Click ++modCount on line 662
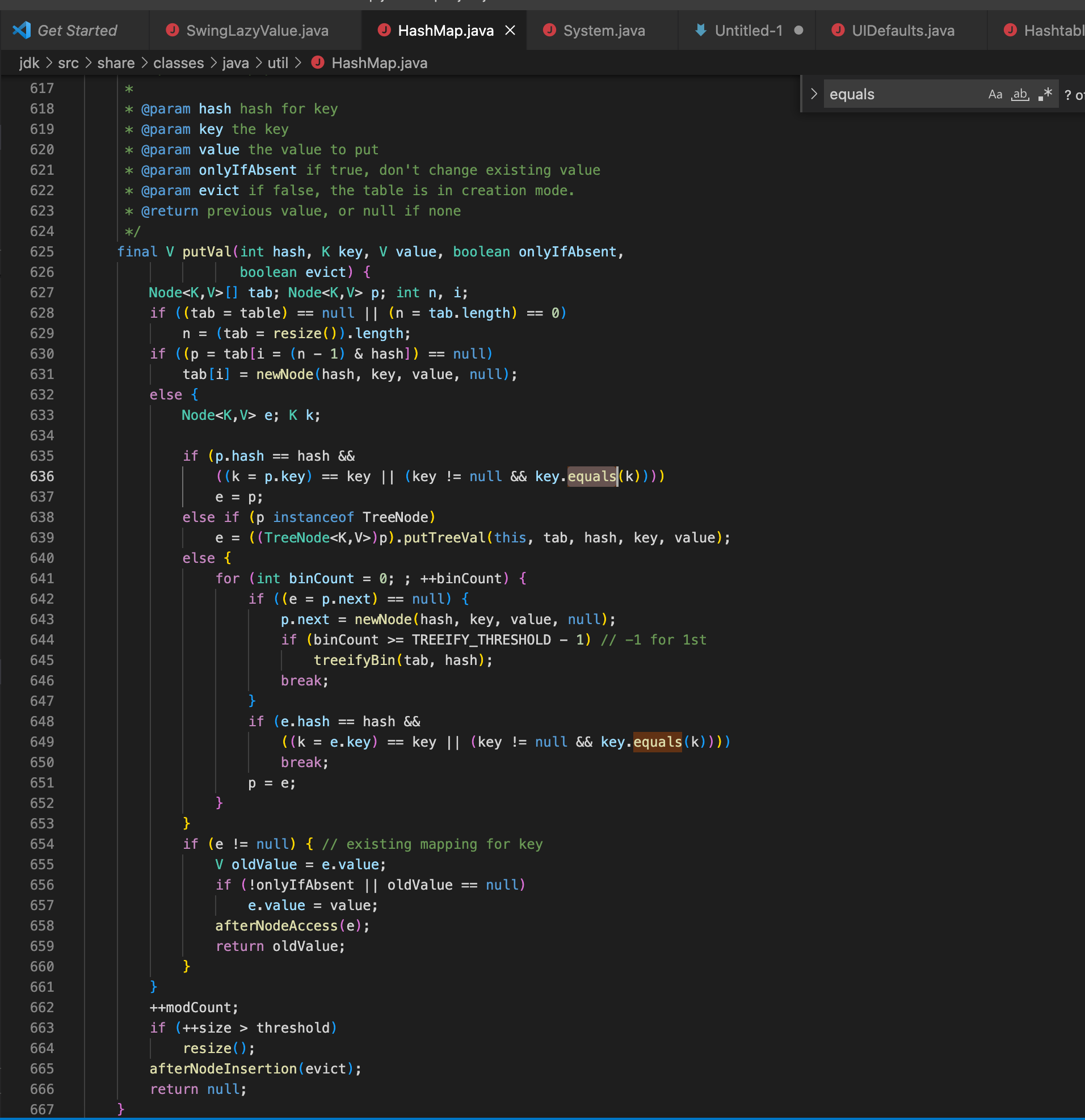The width and height of the screenshot is (1085, 1120). coord(191,1008)
